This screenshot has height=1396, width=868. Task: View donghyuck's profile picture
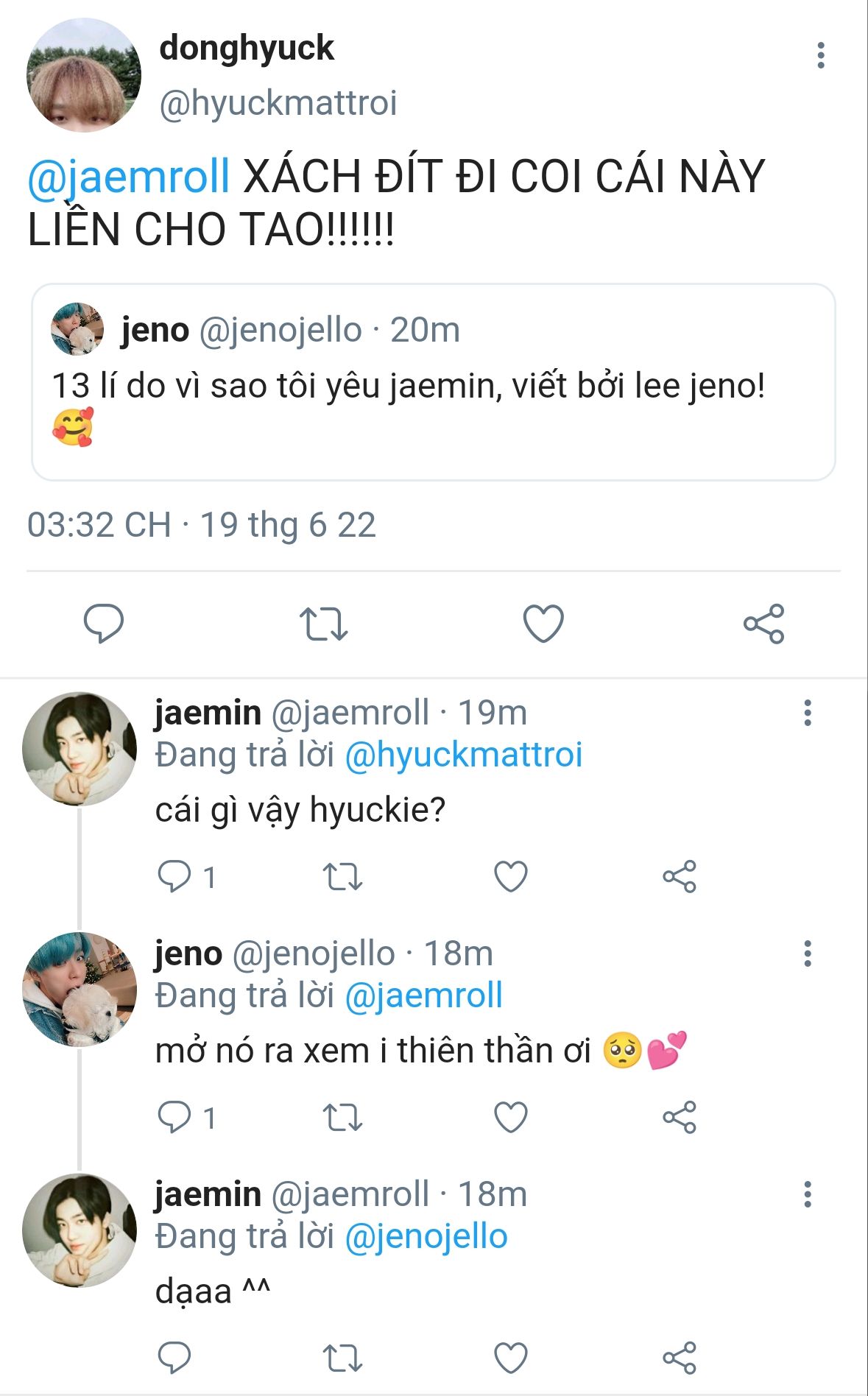(83, 75)
